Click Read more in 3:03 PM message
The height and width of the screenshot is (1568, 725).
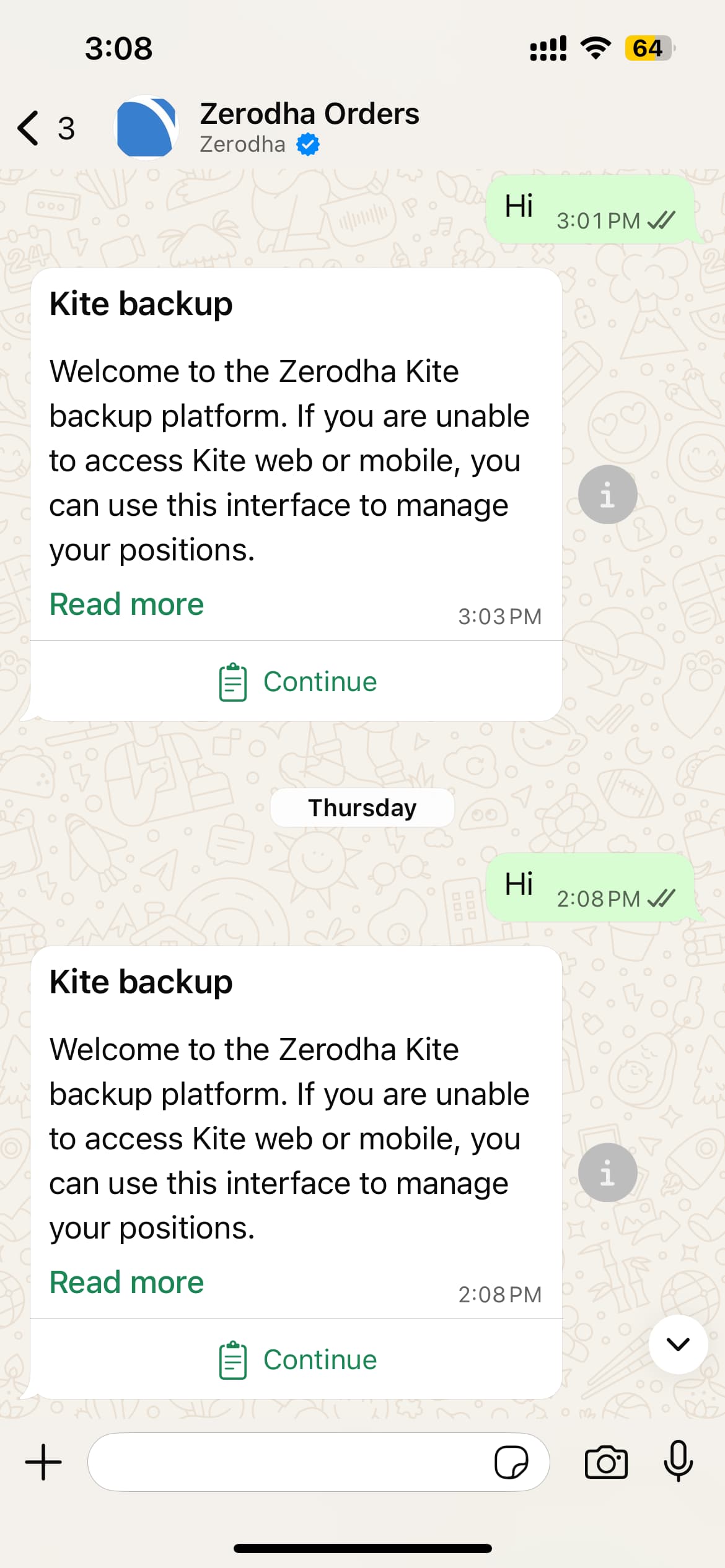click(126, 604)
